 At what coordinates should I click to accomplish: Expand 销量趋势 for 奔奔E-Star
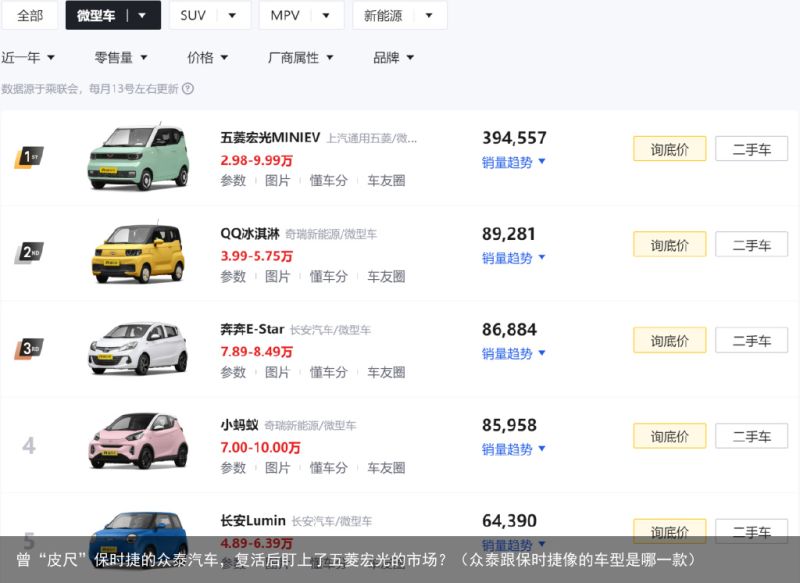[513, 353]
